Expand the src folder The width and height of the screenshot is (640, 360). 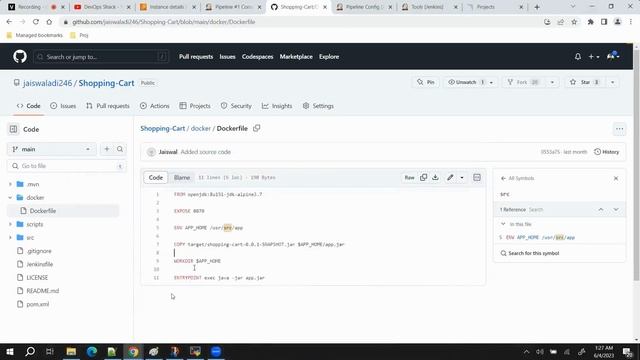click(10, 238)
